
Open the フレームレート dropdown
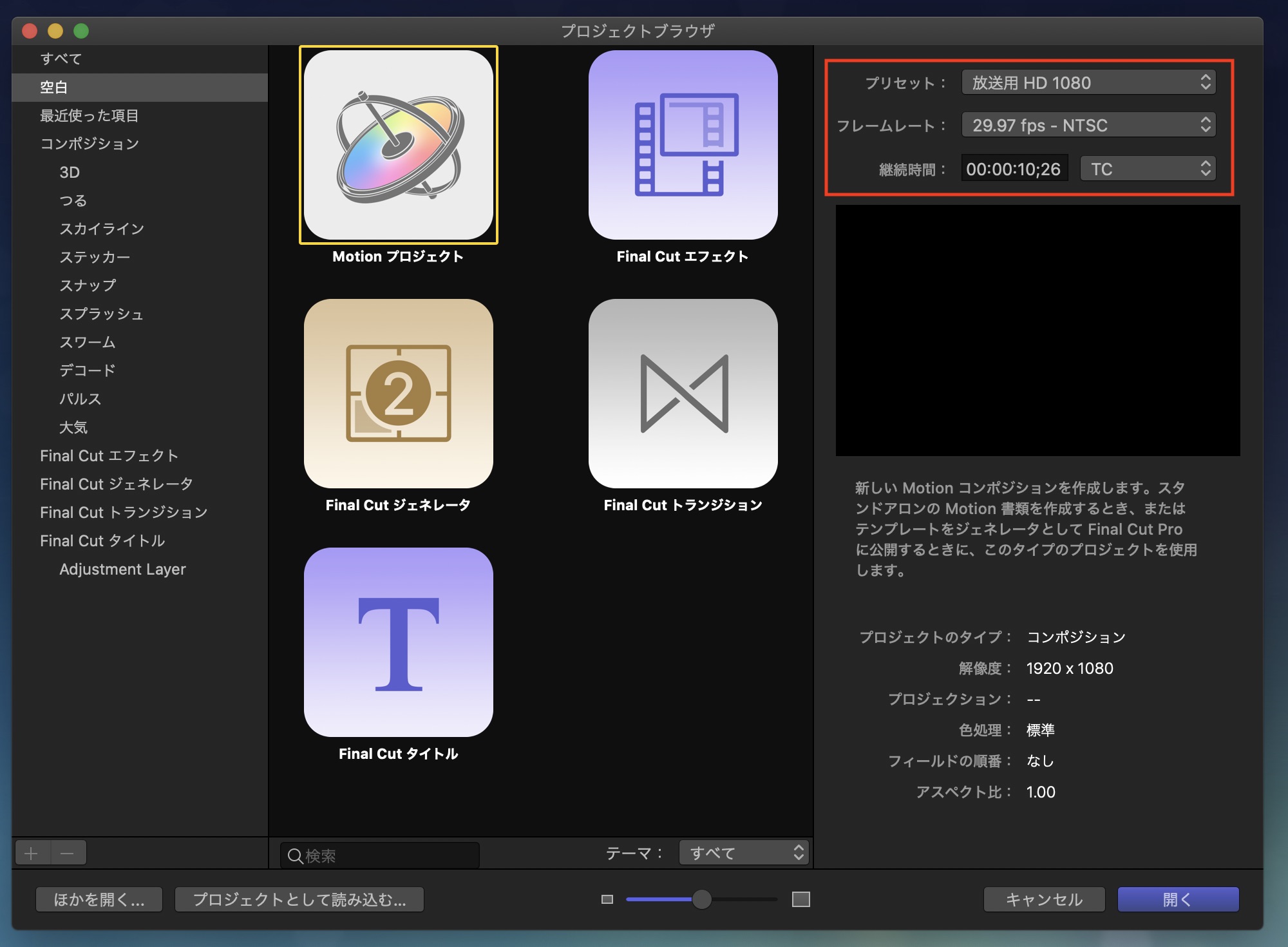[1088, 125]
